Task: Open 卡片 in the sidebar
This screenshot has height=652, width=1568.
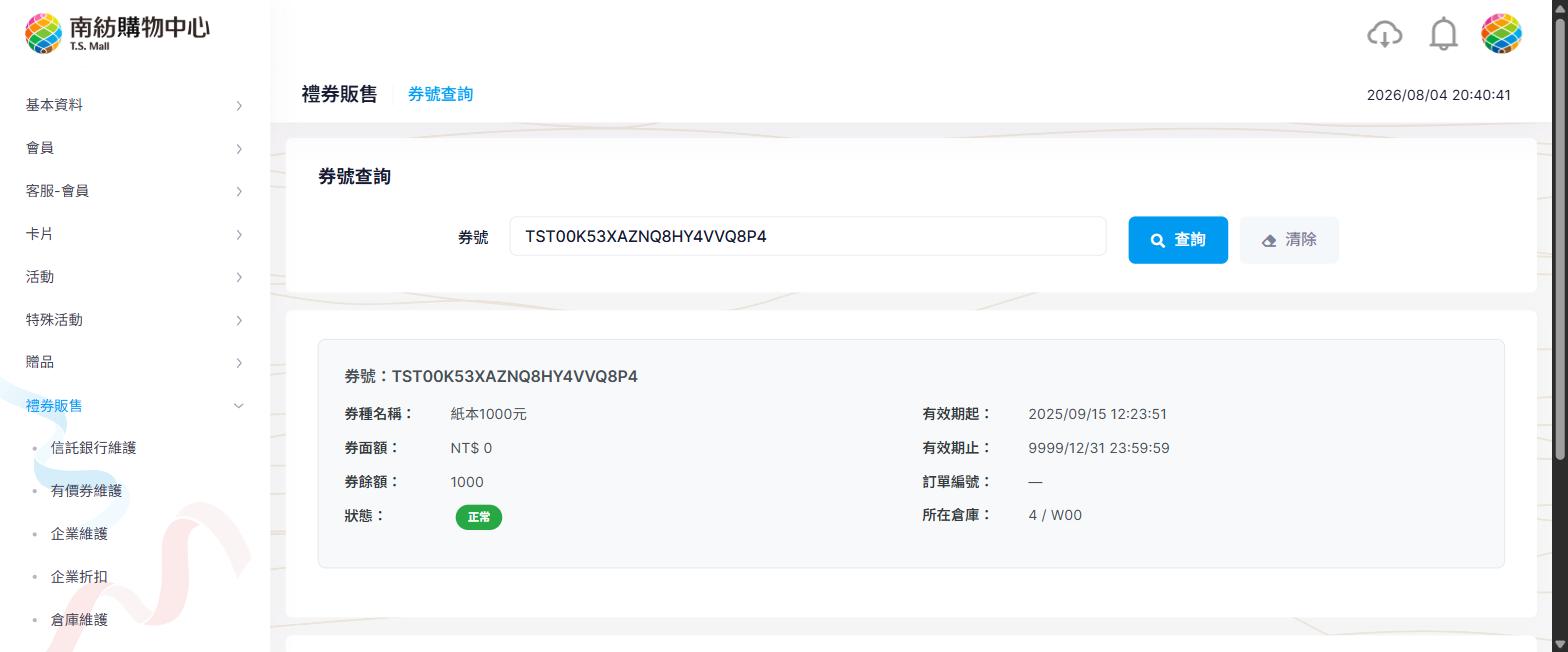Action: pyautogui.click(x=40, y=234)
